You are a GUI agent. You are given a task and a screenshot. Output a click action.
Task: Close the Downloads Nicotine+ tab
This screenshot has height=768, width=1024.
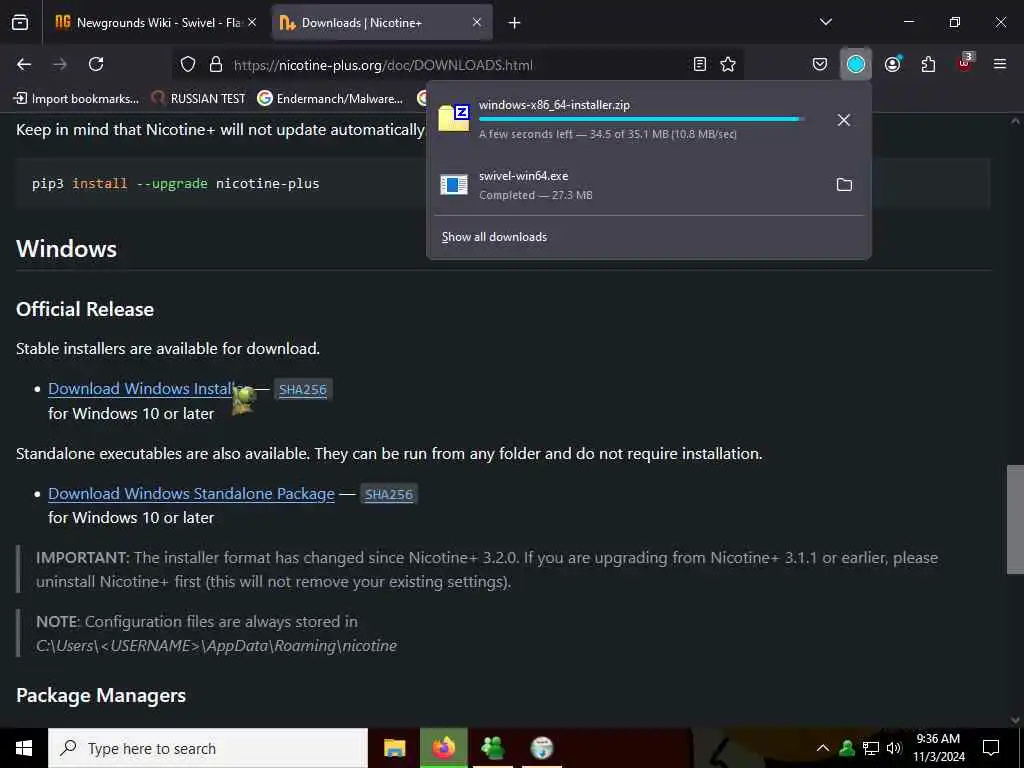tap(477, 23)
